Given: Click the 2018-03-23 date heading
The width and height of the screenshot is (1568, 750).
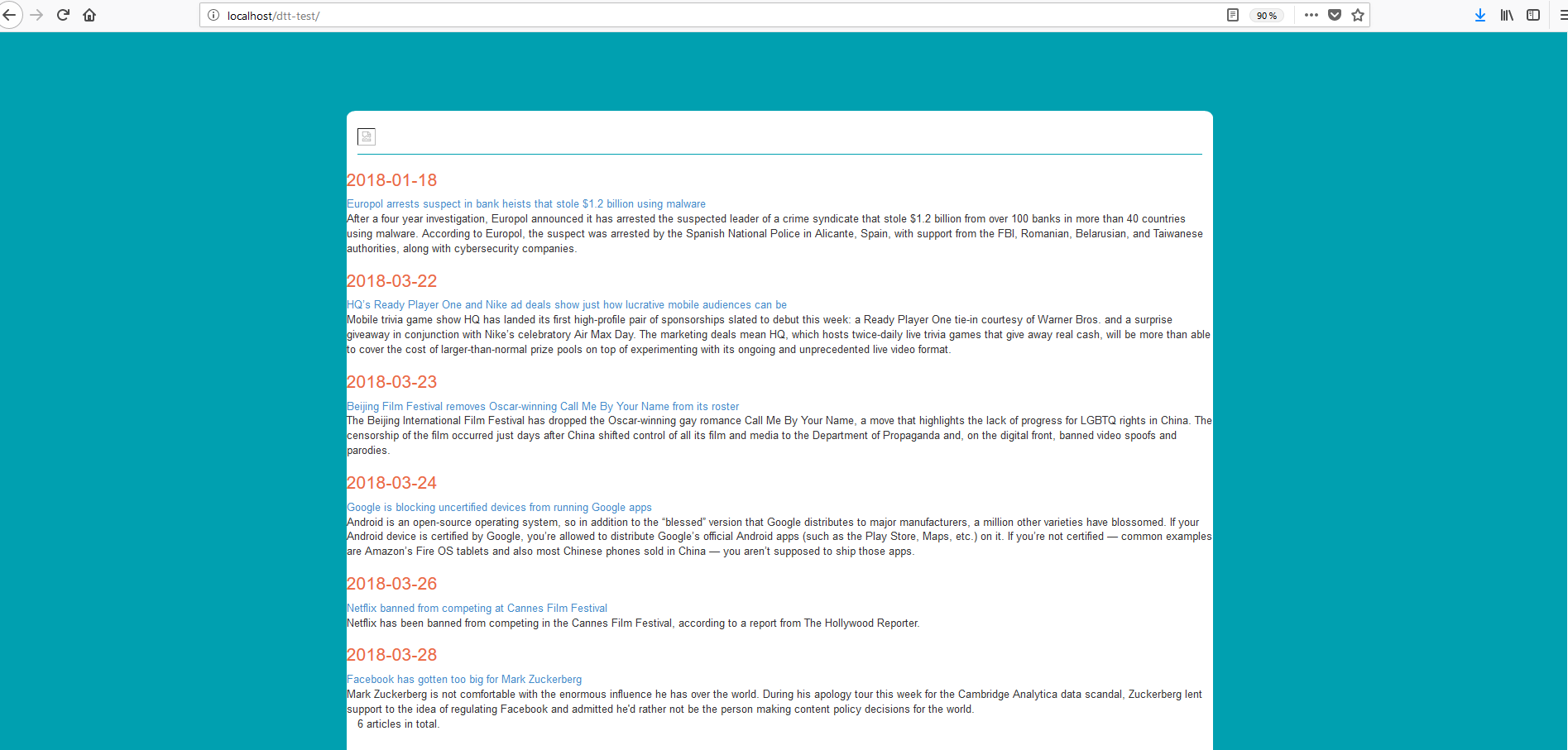Looking at the screenshot, I should click(x=391, y=382).
